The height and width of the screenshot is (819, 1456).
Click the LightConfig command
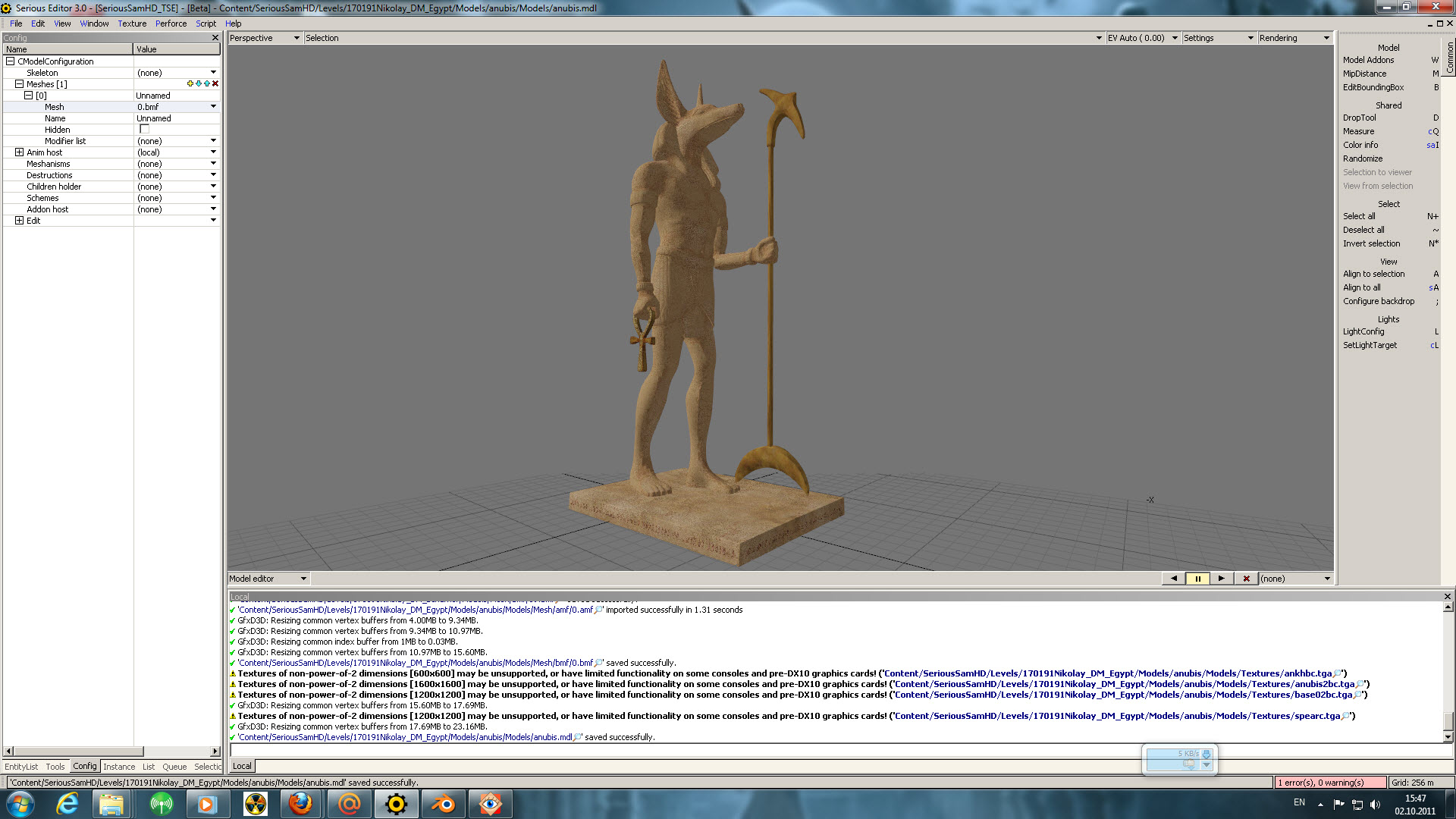[1363, 331]
